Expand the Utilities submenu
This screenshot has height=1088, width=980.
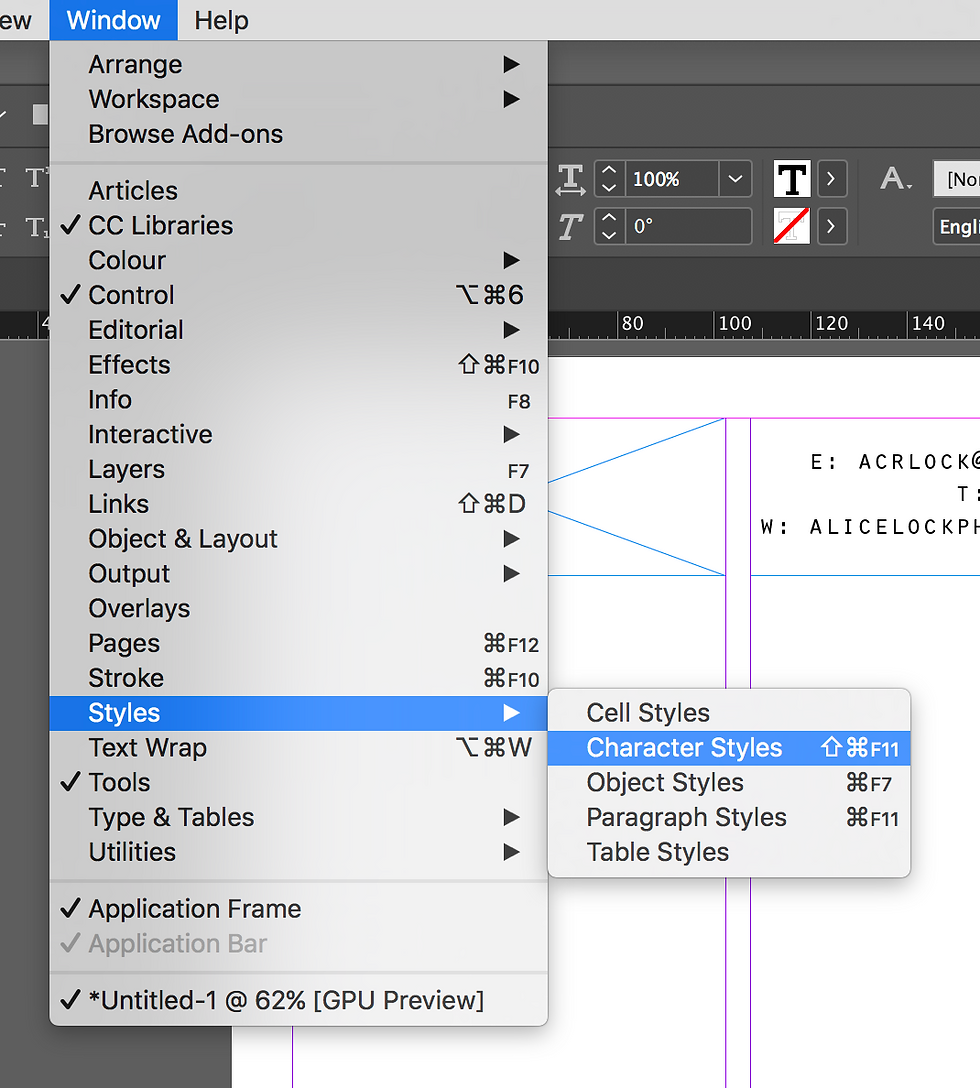tap(298, 852)
